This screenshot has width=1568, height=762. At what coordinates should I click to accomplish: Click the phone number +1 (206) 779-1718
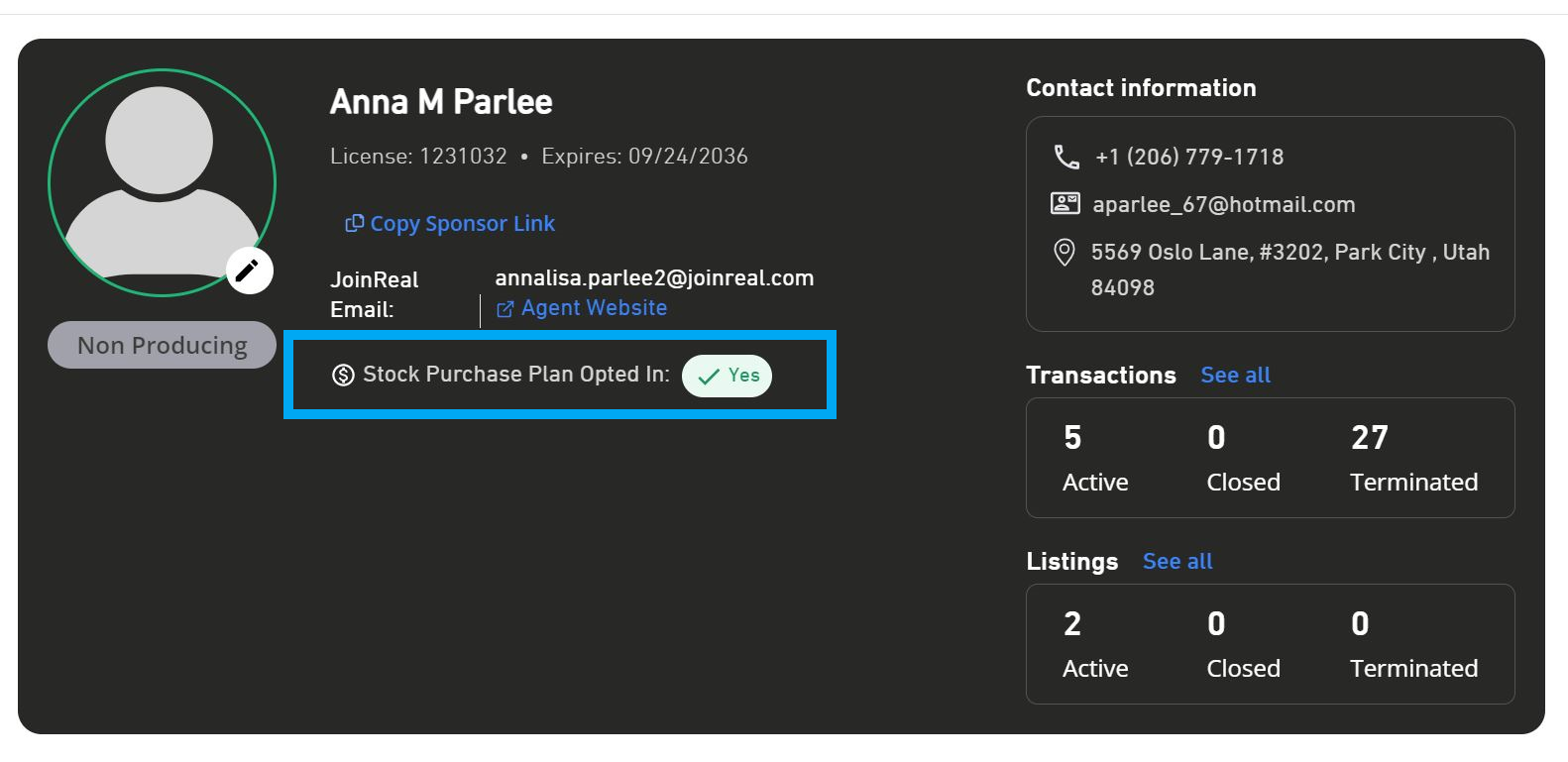click(1189, 157)
